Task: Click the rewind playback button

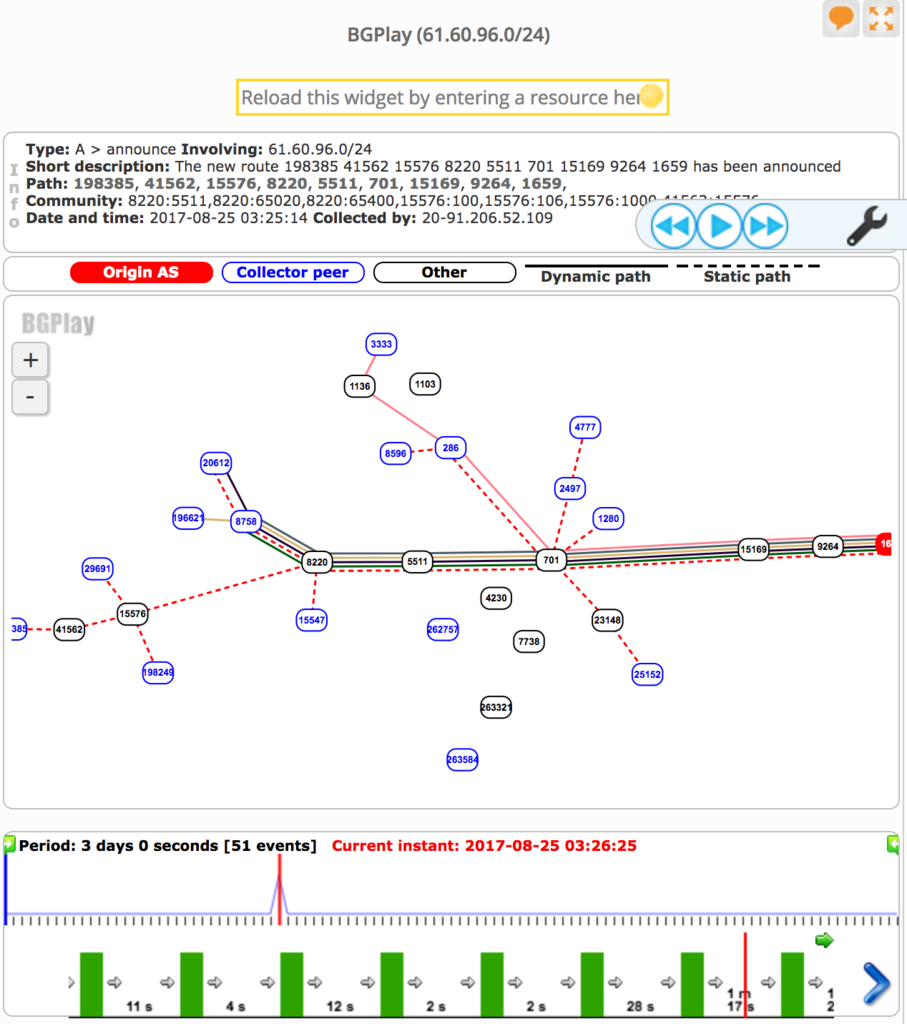Action: [673, 226]
